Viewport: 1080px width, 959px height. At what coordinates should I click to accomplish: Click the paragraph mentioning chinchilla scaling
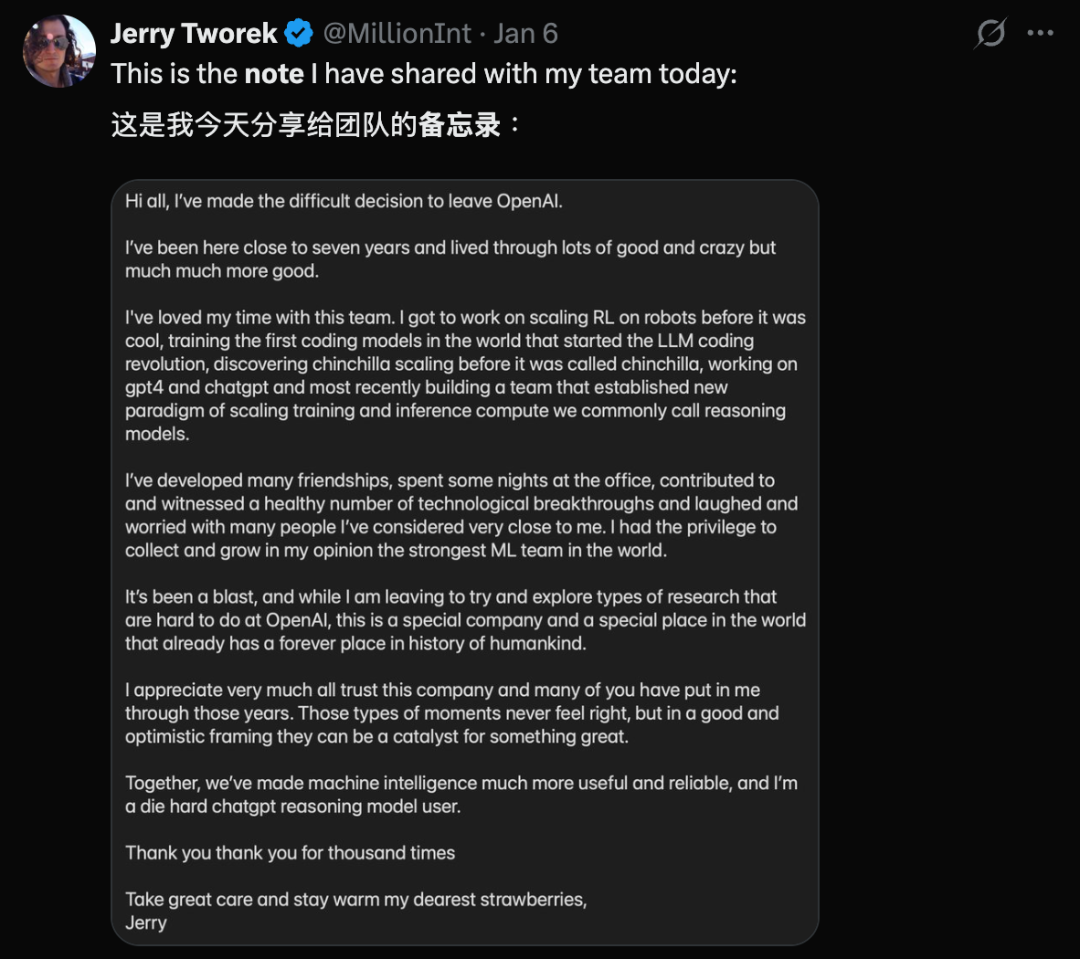point(465,376)
